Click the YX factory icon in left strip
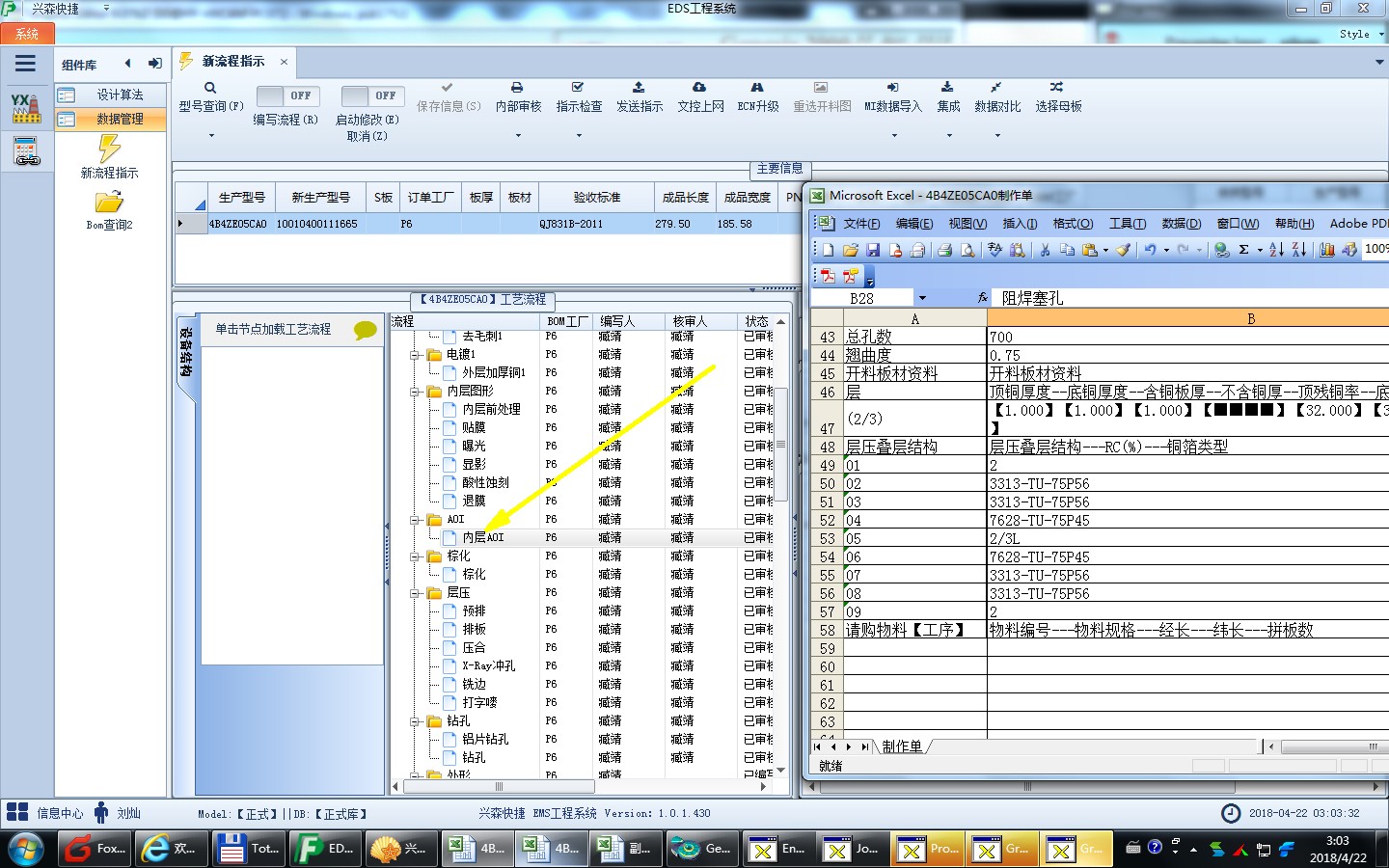 pos(26,107)
